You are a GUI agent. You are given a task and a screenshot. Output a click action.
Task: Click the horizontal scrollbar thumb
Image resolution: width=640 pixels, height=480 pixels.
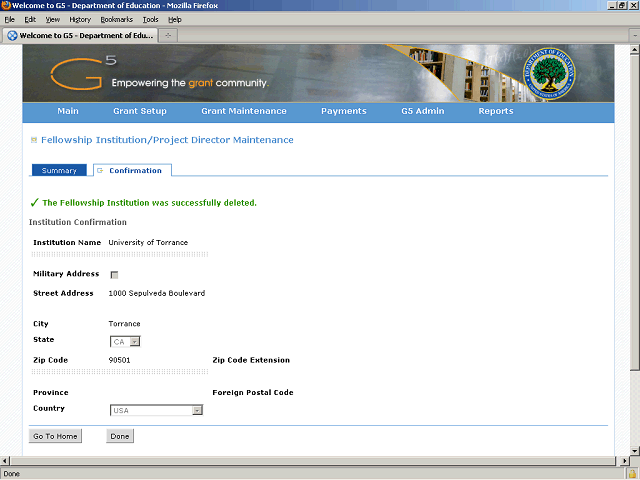pyautogui.click(x=313, y=461)
